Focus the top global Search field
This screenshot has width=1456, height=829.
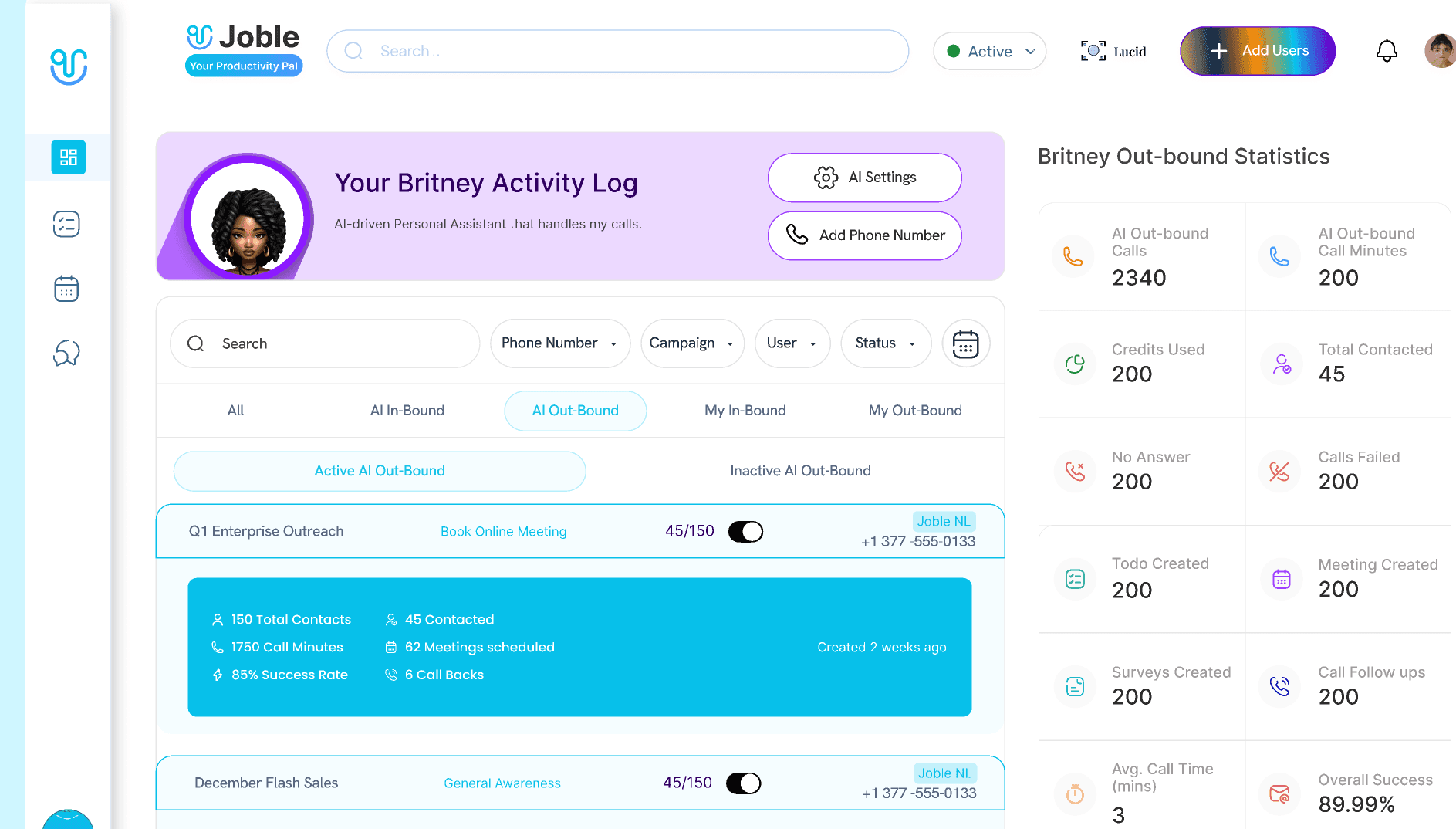tap(617, 51)
